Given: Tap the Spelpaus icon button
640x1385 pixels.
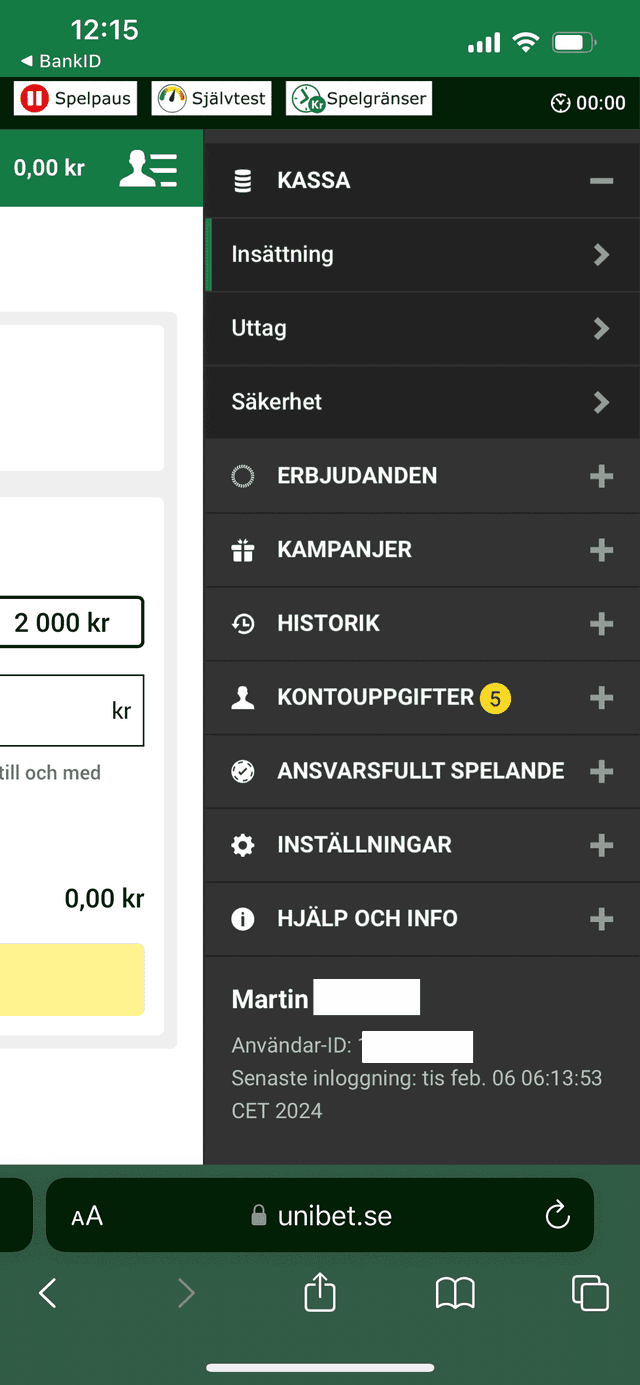Looking at the screenshot, I should click(x=36, y=99).
